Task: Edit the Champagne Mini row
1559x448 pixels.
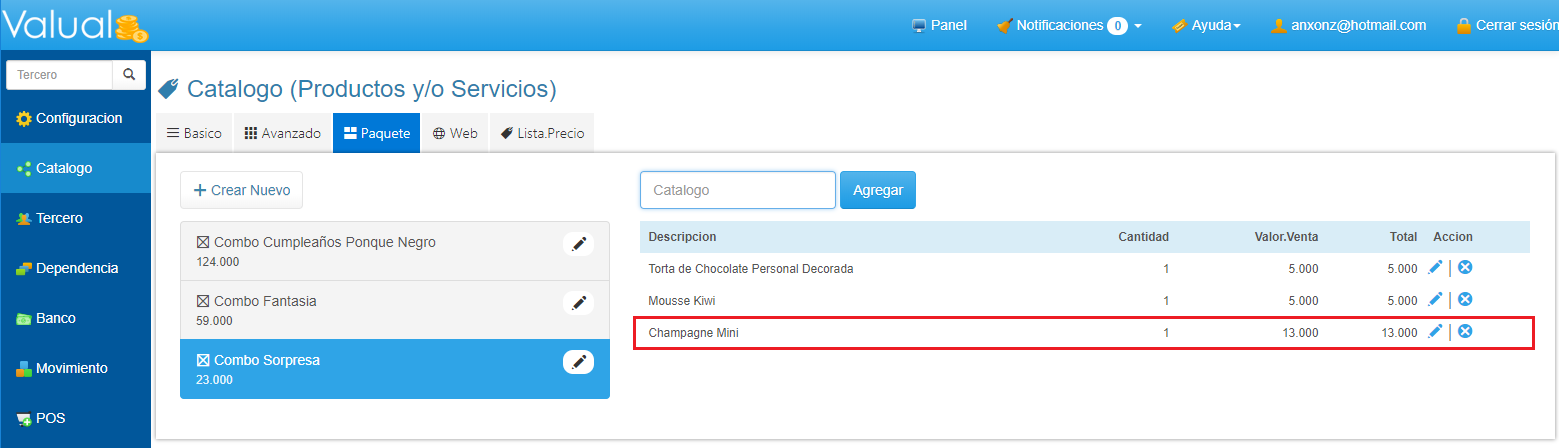Action: [1435, 331]
